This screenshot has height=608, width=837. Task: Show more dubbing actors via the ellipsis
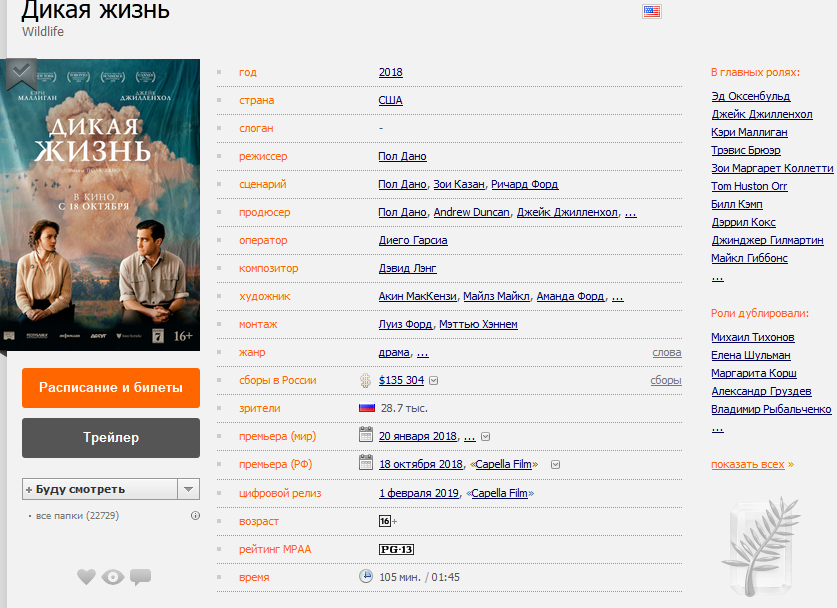717,428
